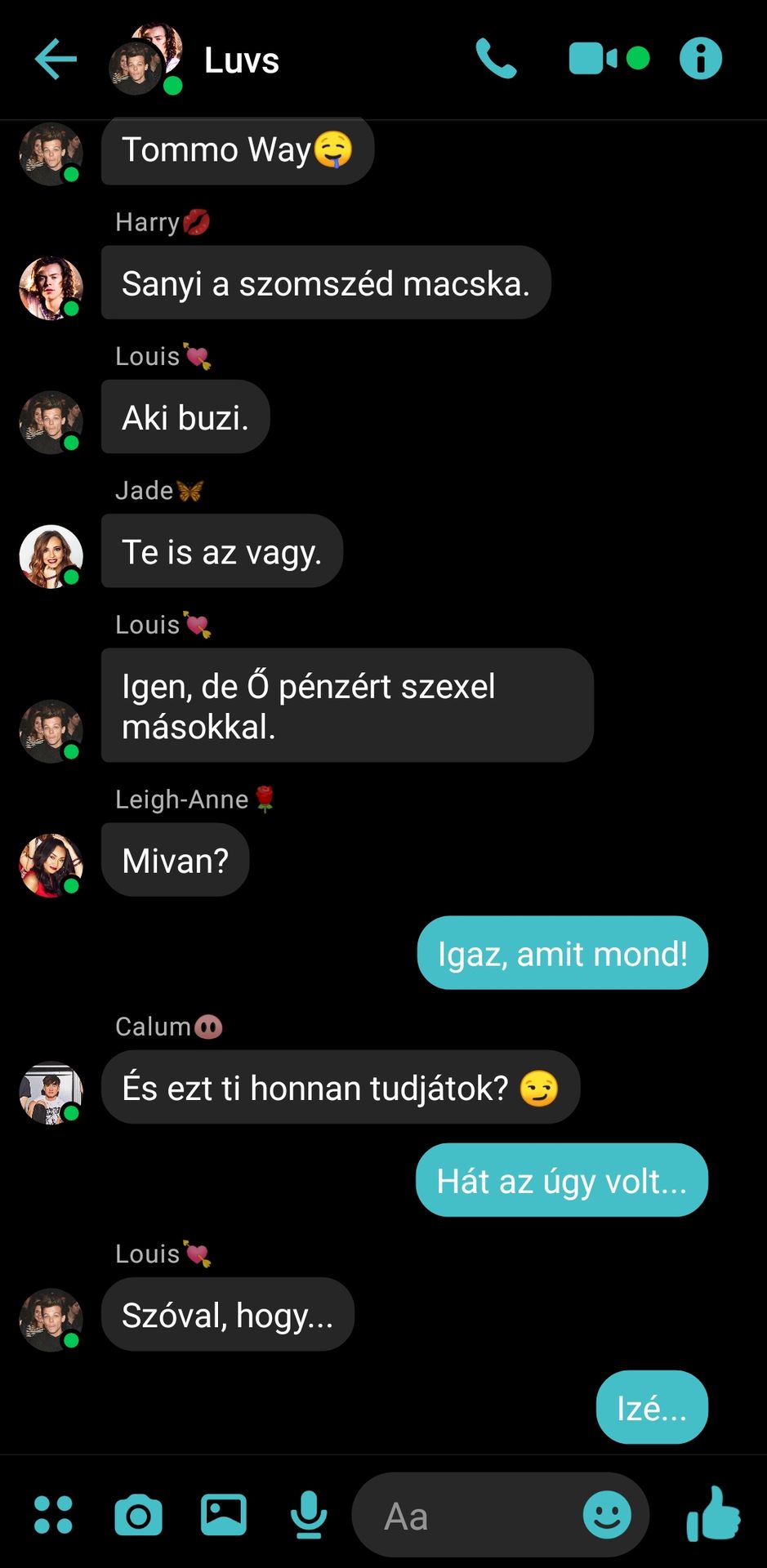The width and height of the screenshot is (767, 1568).
Task: Record a voice message with the microphone
Action: (x=309, y=1515)
